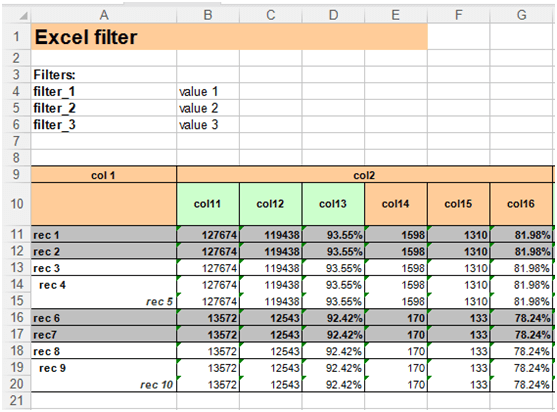The image size is (557, 412).
Task: Click the 'col 1' header cell
Action: click(x=104, y=175)
